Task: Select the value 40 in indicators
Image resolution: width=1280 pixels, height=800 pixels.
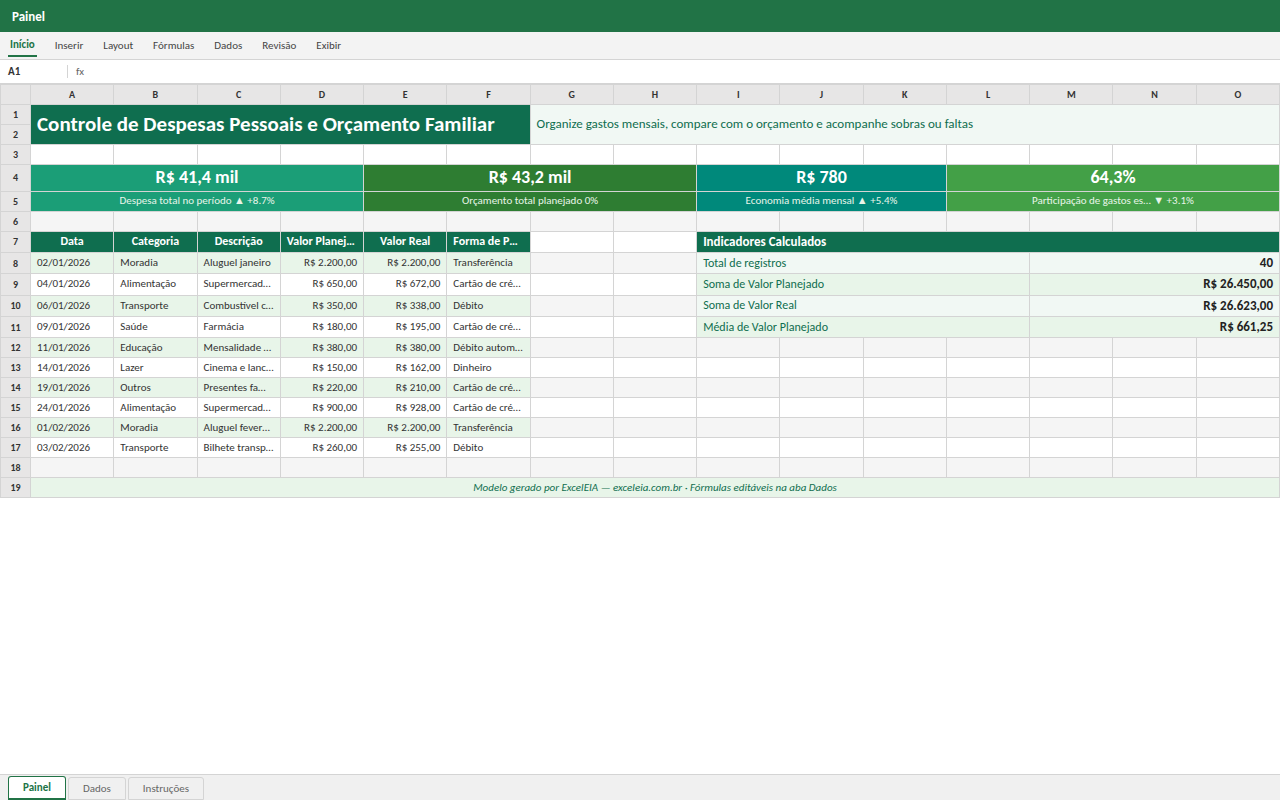Action: (1155, 263)
